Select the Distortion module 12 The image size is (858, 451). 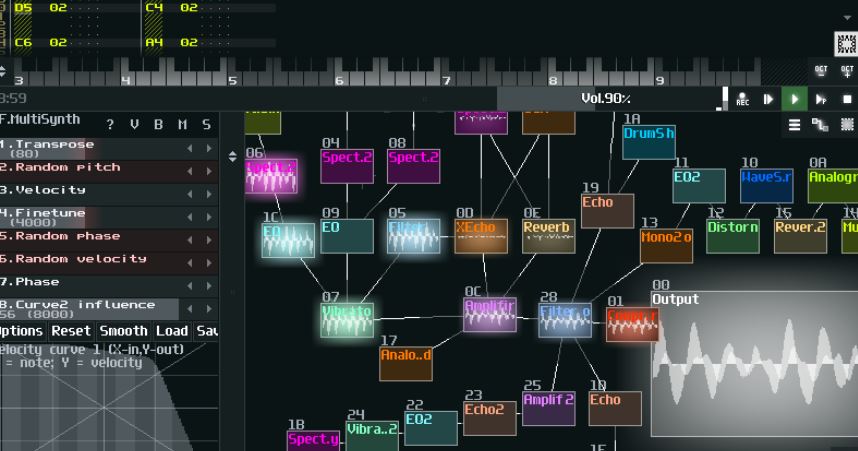click(x=733, y=236)
